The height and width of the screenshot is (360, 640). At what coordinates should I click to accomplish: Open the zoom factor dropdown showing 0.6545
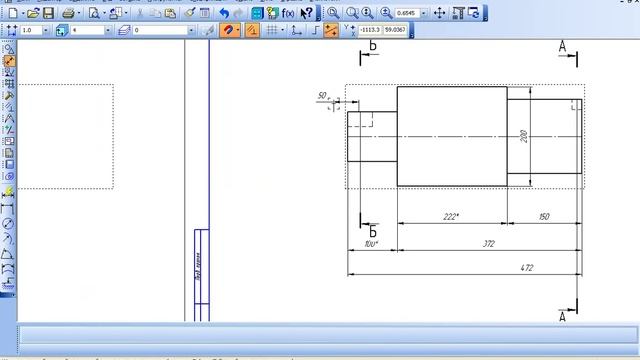point(423,13)
